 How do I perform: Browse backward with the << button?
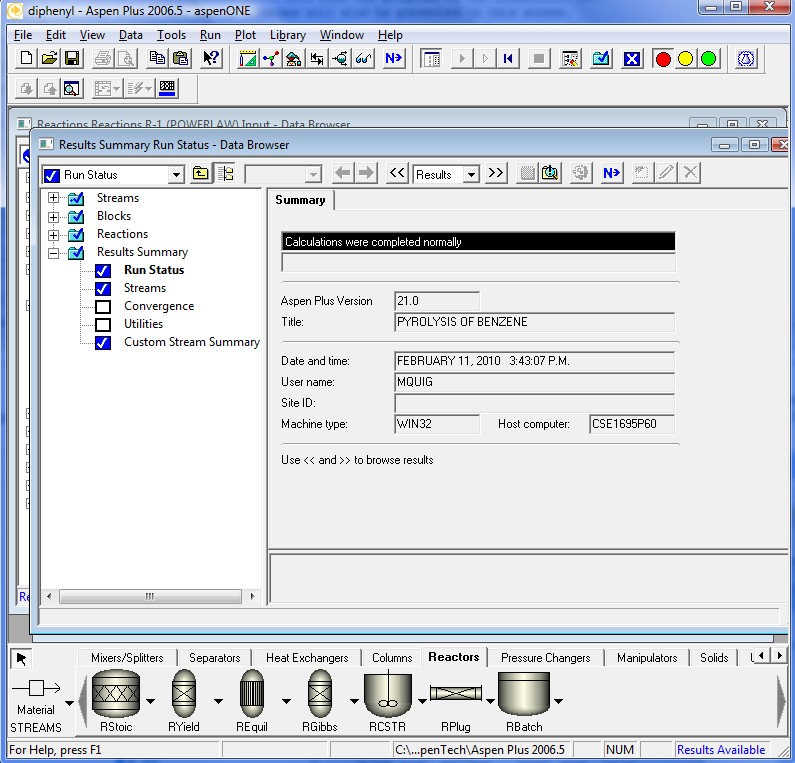(397, 174)
